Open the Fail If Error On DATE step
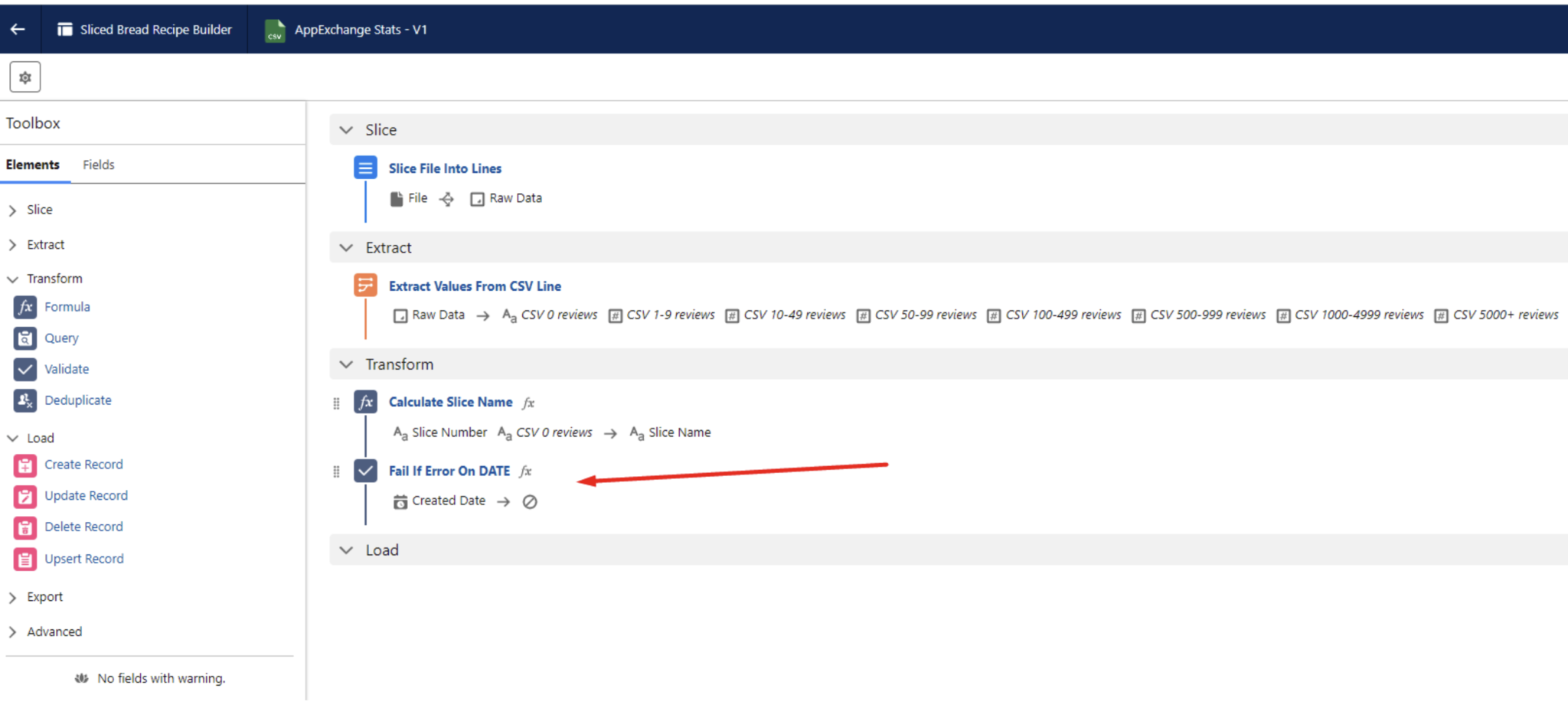The height and width of the screenshot is (721, 1568). pyautogui.click(x=449, y=471)
